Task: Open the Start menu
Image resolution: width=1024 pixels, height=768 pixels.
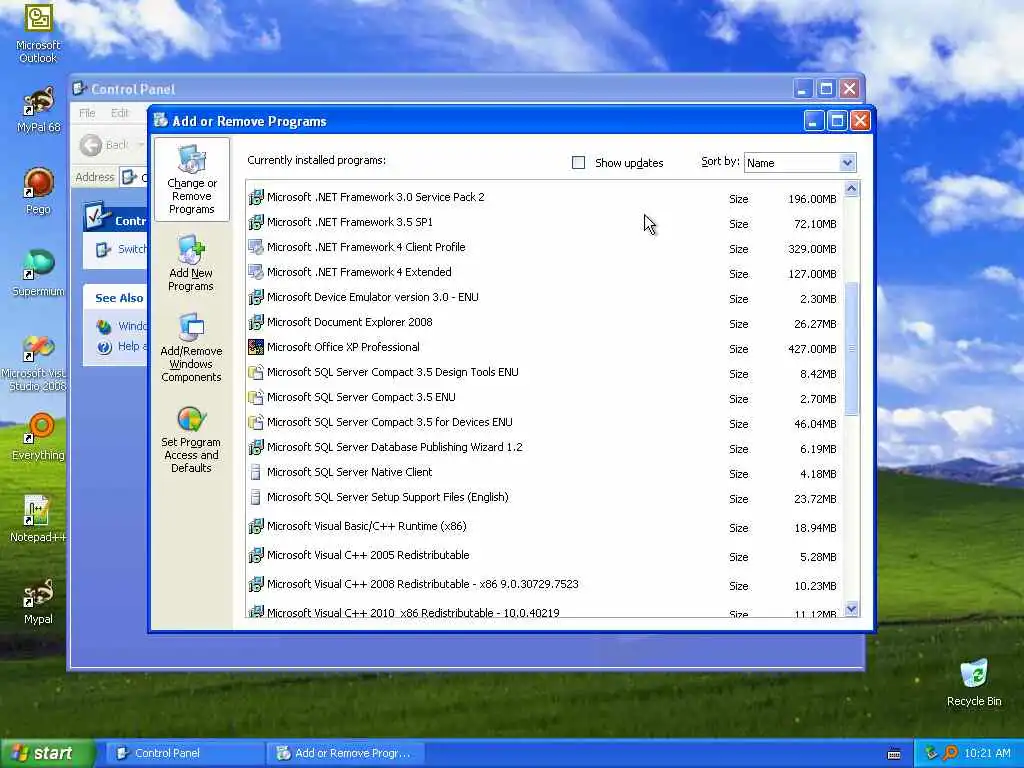Action: click(47, 753)
